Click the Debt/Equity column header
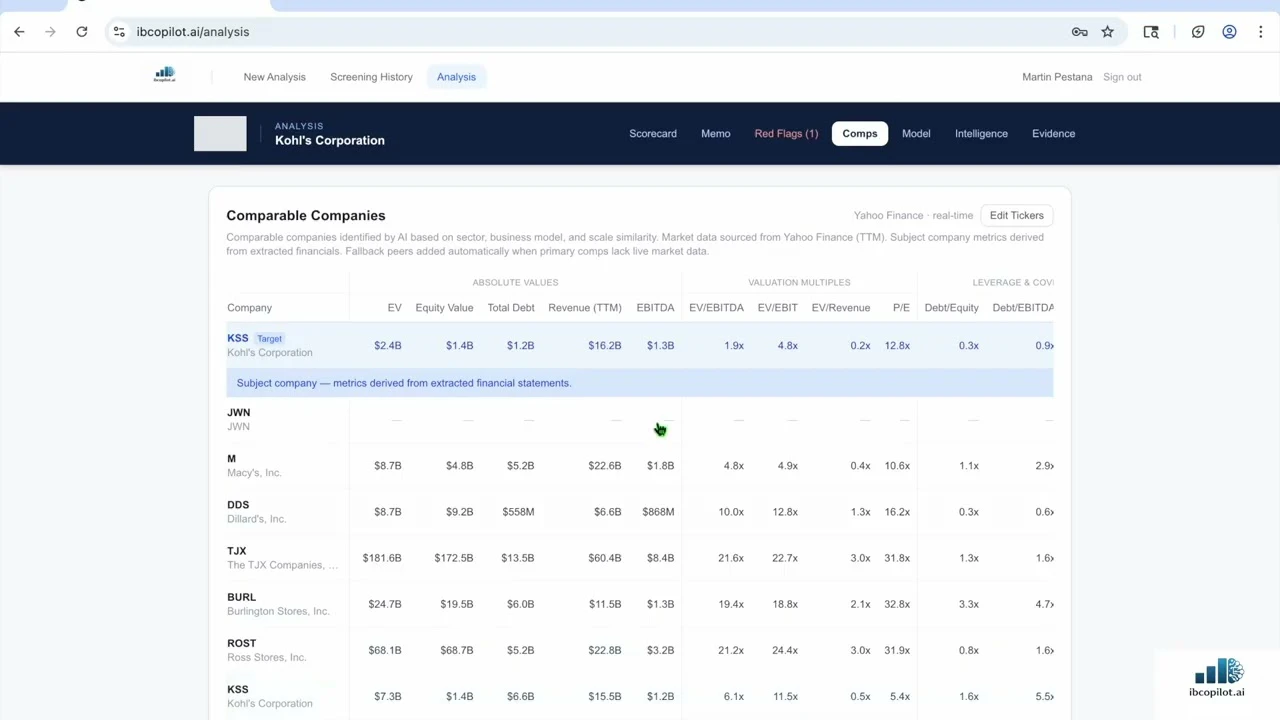This screenshot has height=720, width=1280. coord(951,308)
